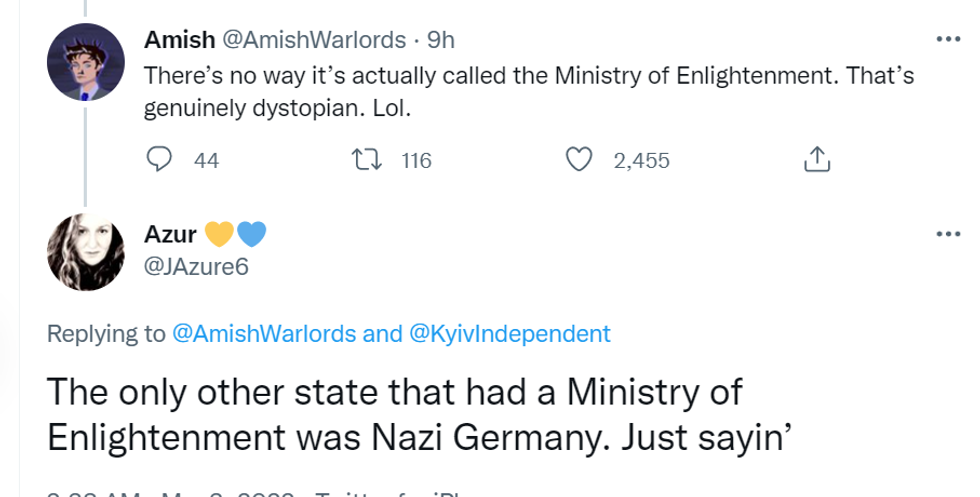The image size is (980, 497).
Task: Click @KyivIndependent mention link
Action: click(510, 334)
